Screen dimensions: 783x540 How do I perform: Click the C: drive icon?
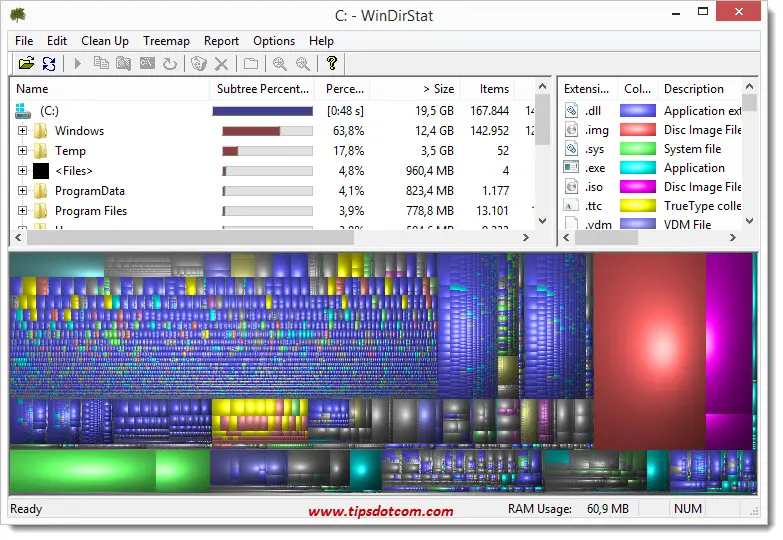23,111
